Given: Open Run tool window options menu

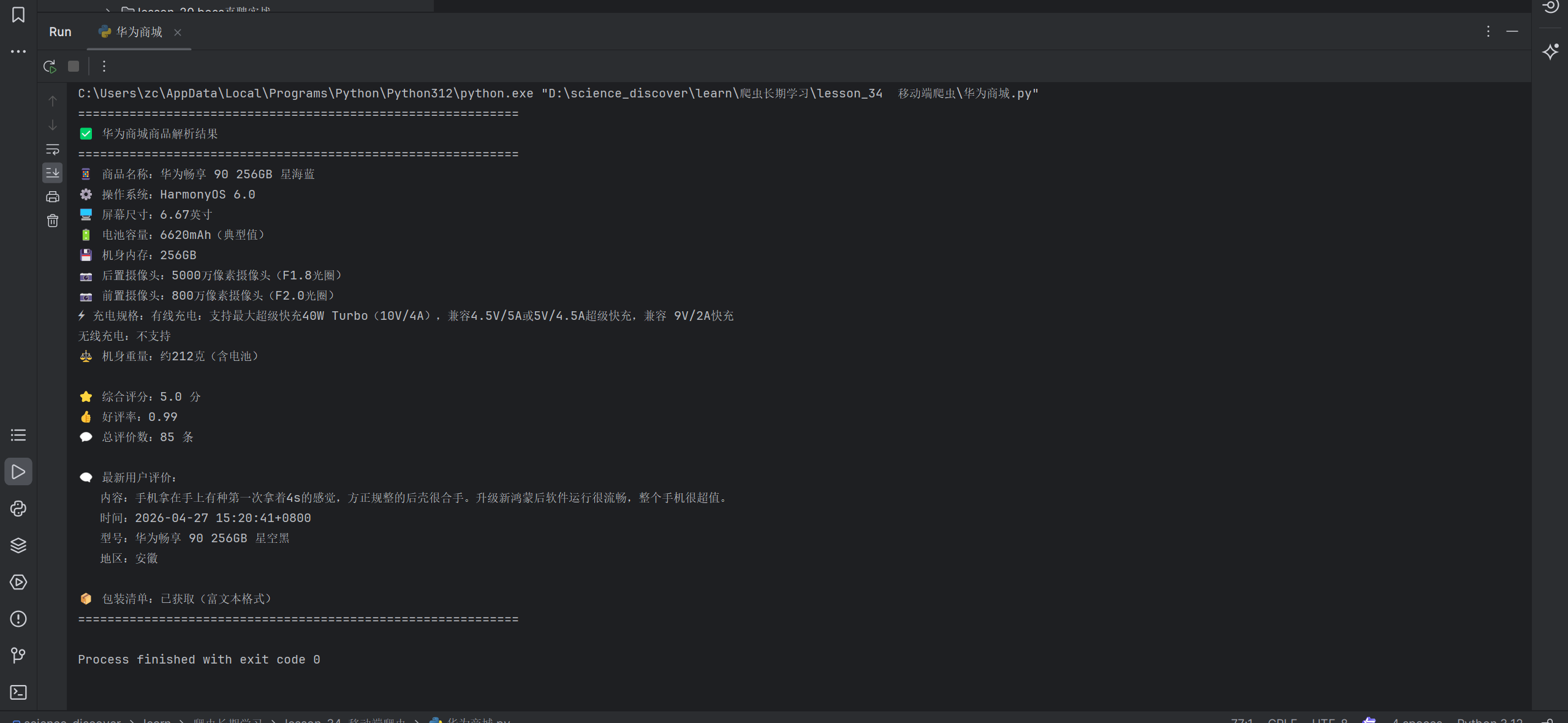Looking at the screenshot, I should tap(1488, 31).
